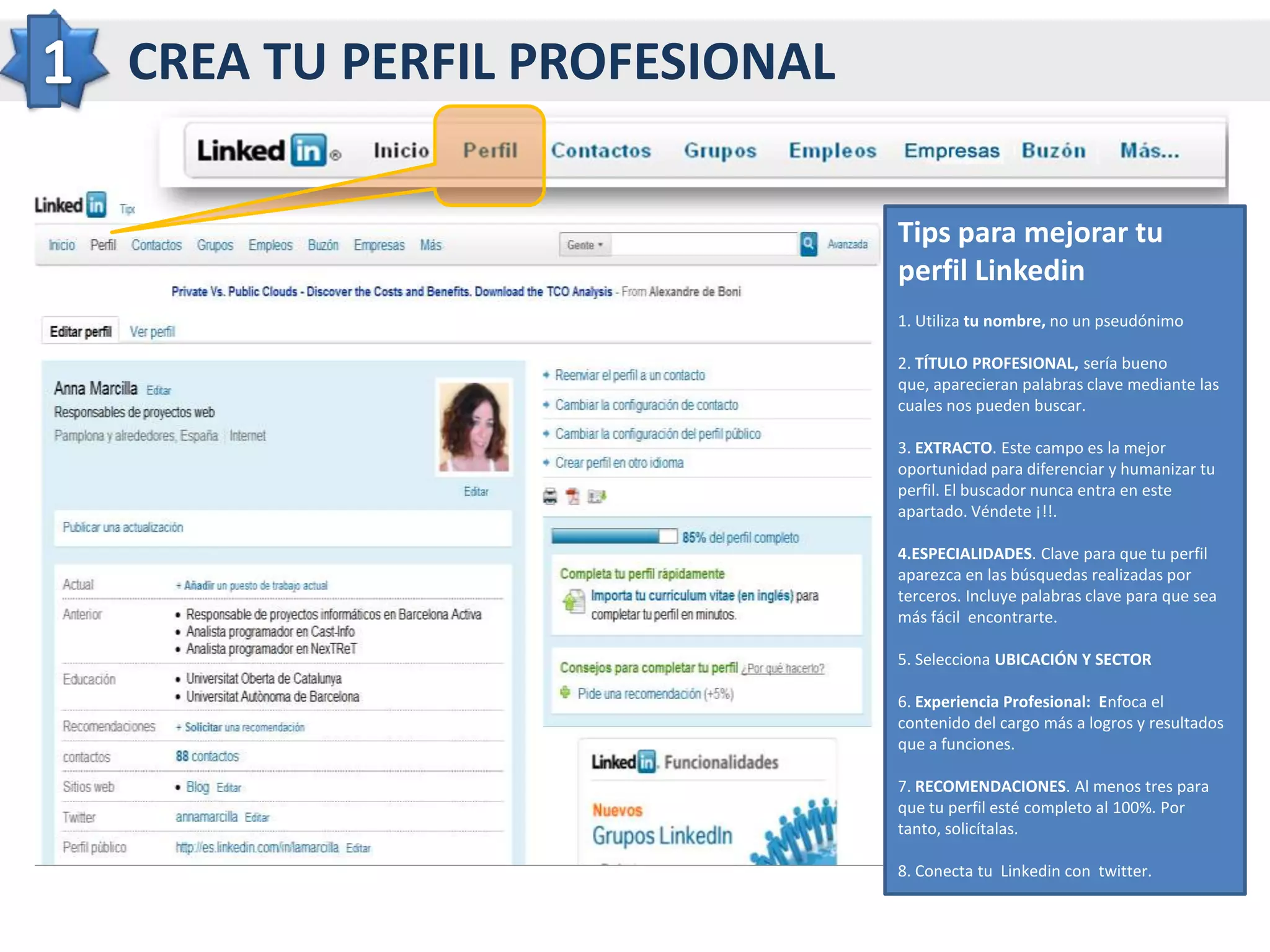Switch to the Ver perfil tab

click(x=152, y=332)
